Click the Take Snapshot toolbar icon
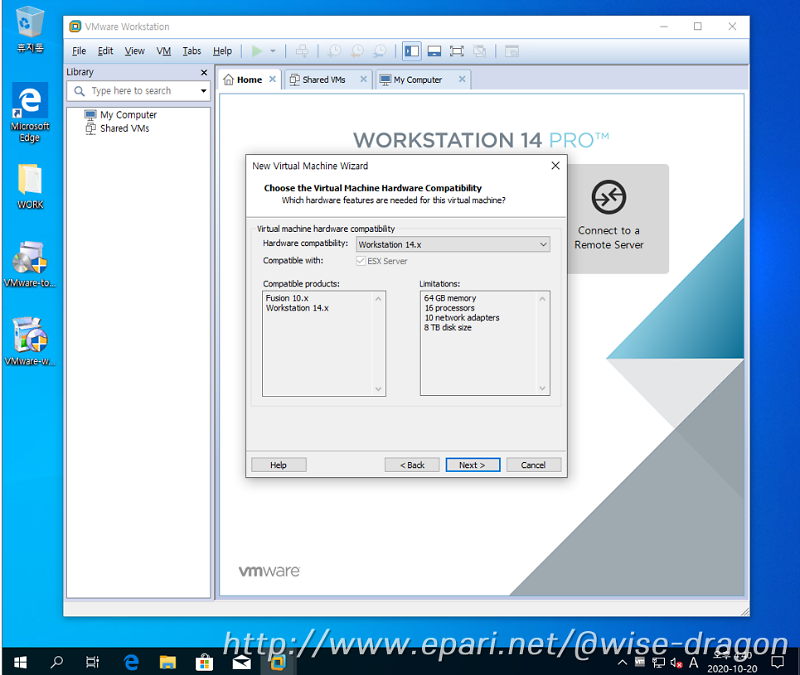Image resolution: width=800 pixels, height=675 pixels. pyautogui.click(x=334, y=51)
